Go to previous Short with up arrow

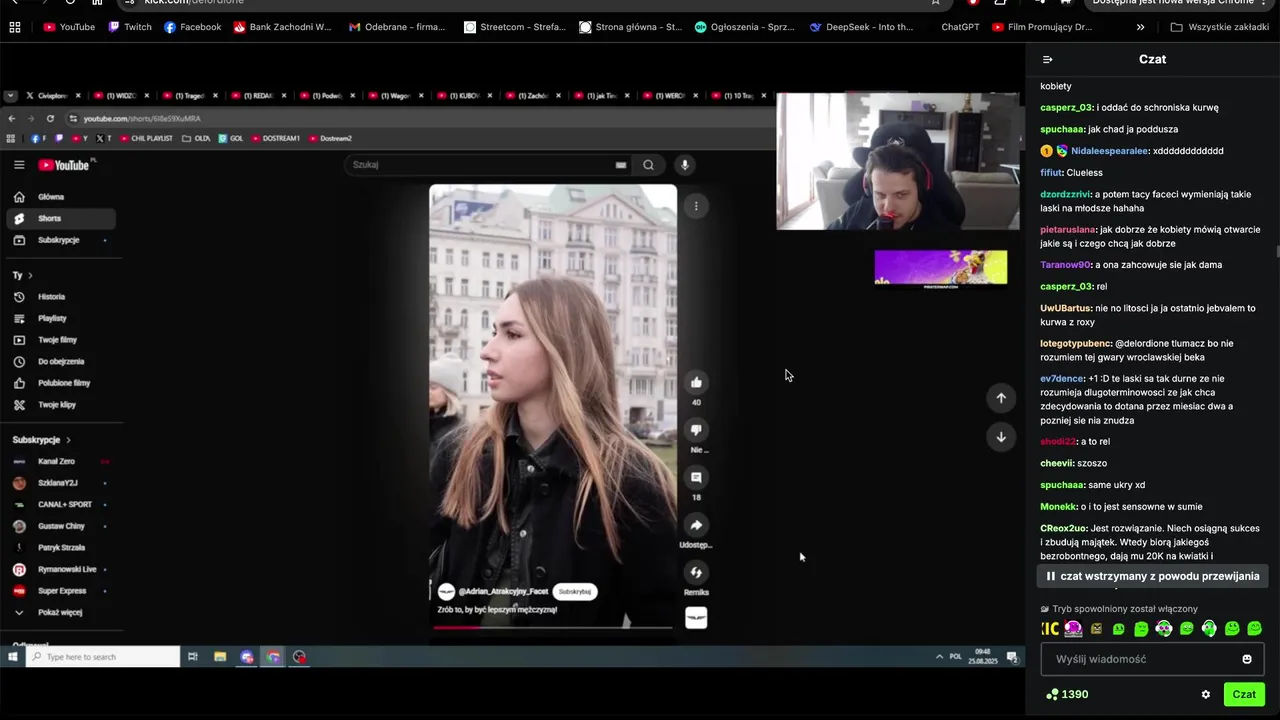point(1001,398)
